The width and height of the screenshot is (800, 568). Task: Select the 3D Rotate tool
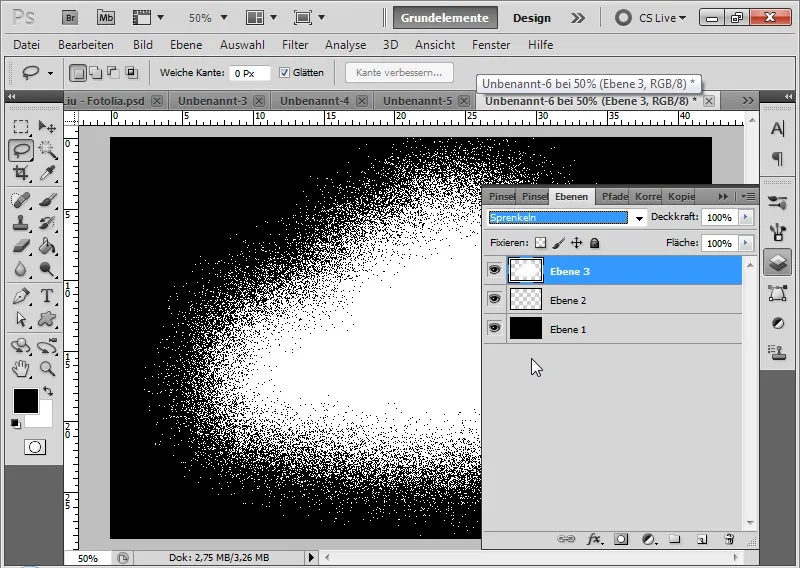coord(21,345)
